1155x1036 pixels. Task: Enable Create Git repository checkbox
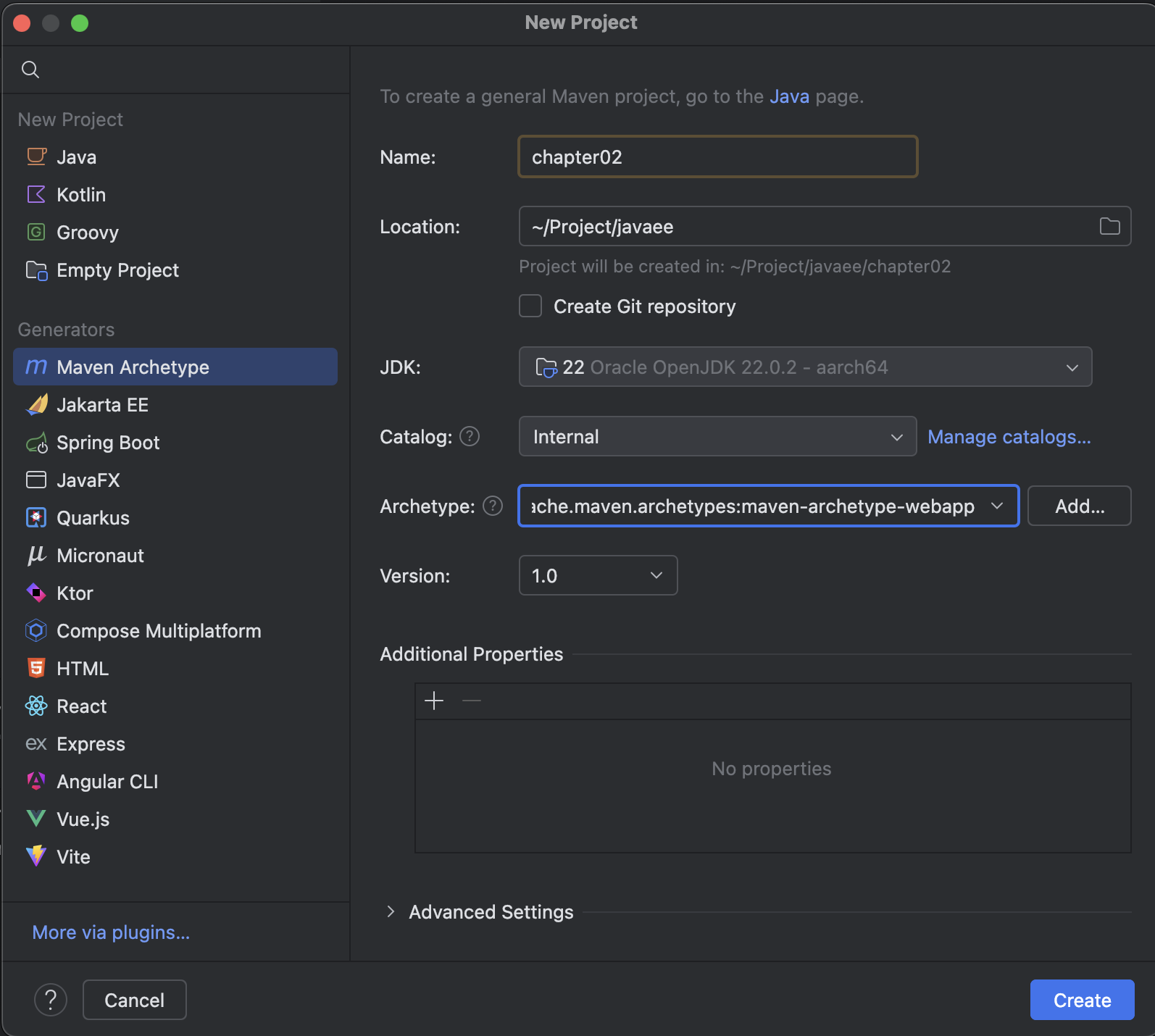(530, 306)
